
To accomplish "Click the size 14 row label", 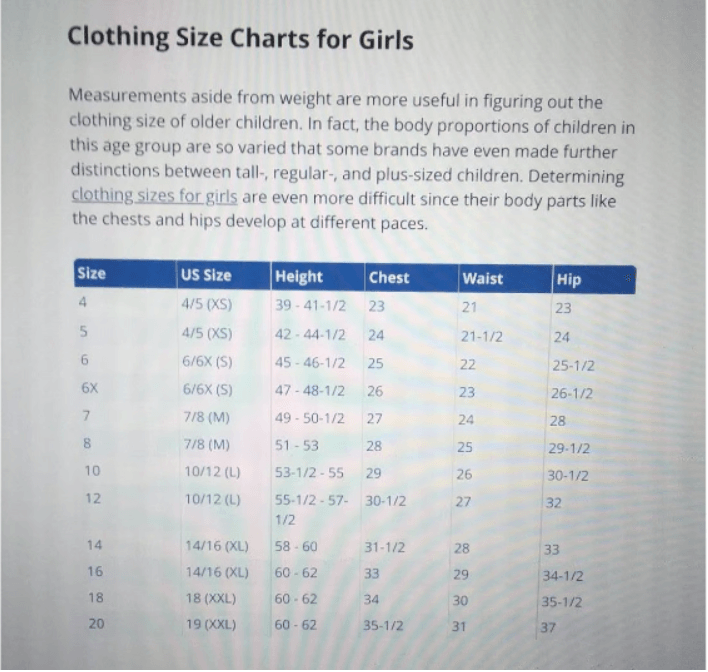I will click(95, 546).
